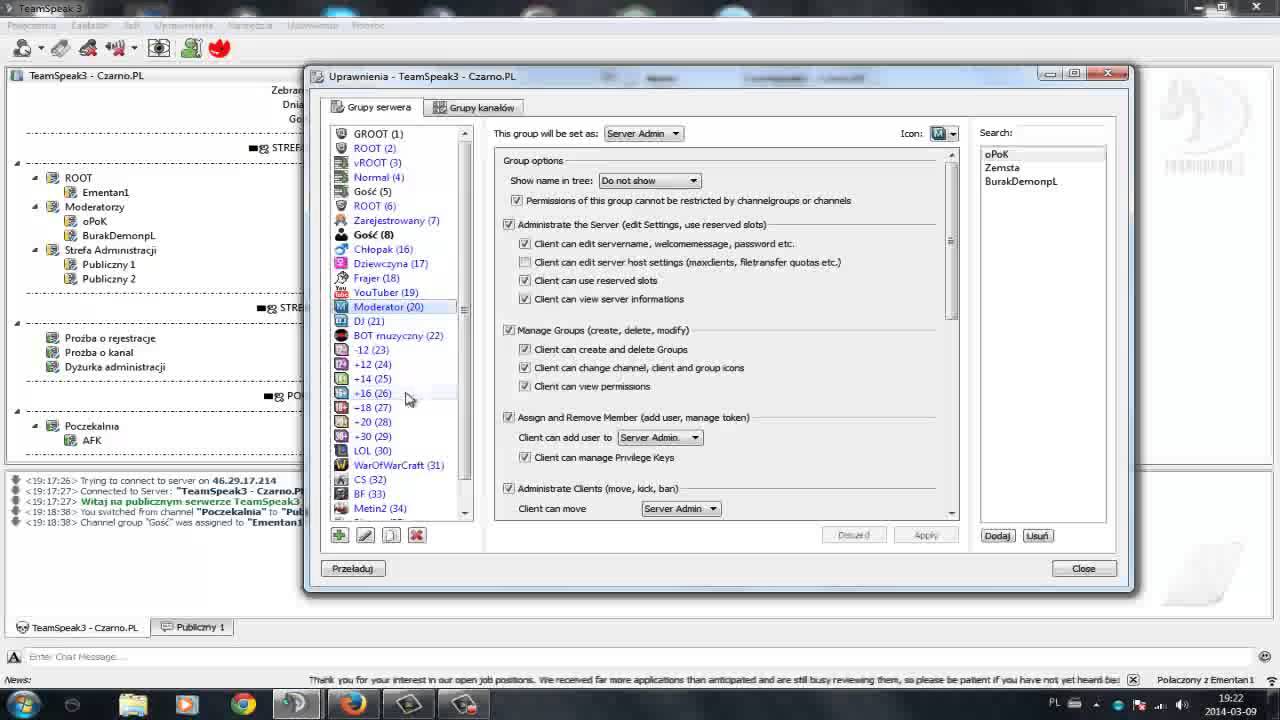This screenshot has width=1280, height=720.
Task: Select Publiczny 1 chat tab
Action: point(193,627)
